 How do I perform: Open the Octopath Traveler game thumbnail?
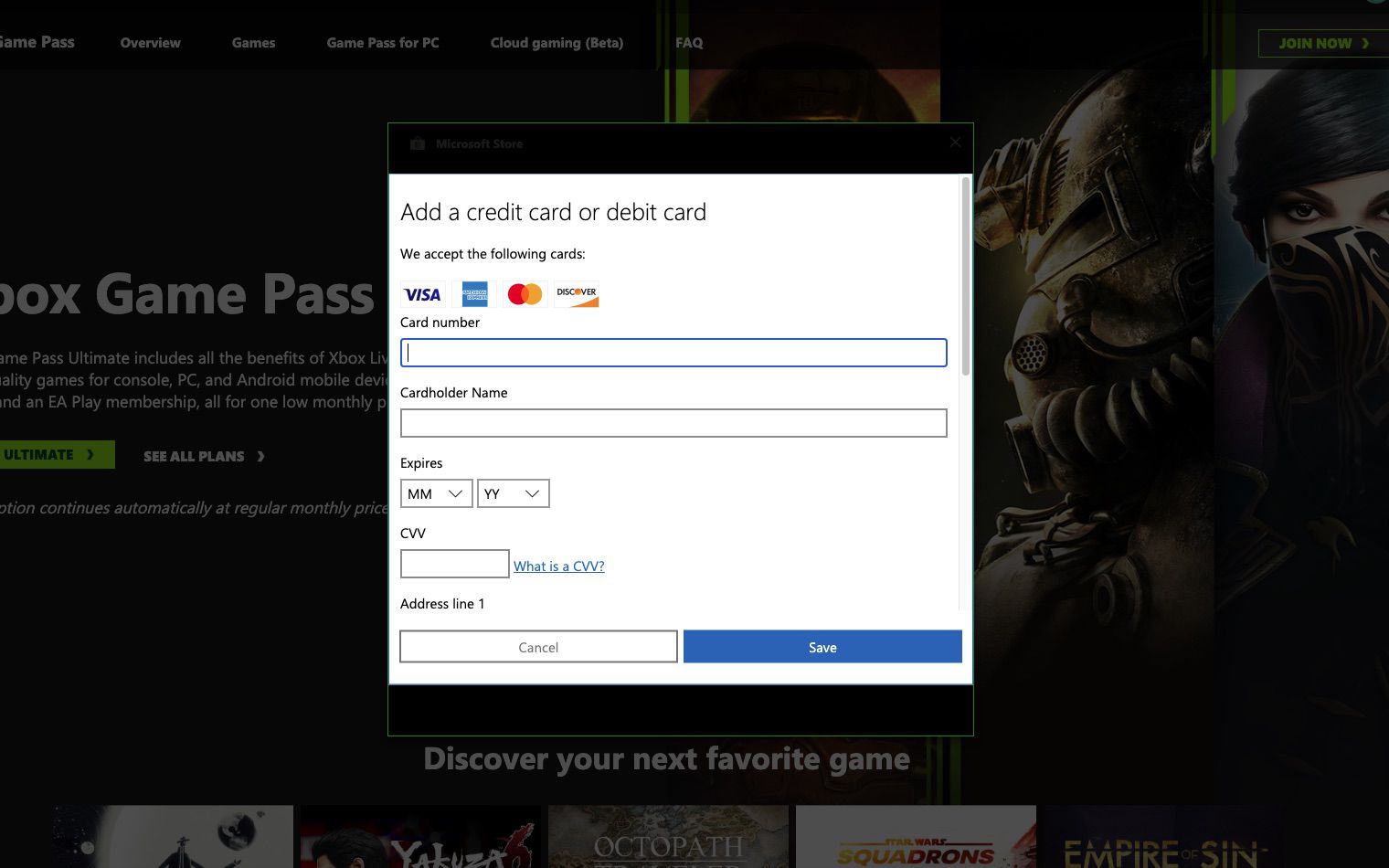(x=669, y=836)
